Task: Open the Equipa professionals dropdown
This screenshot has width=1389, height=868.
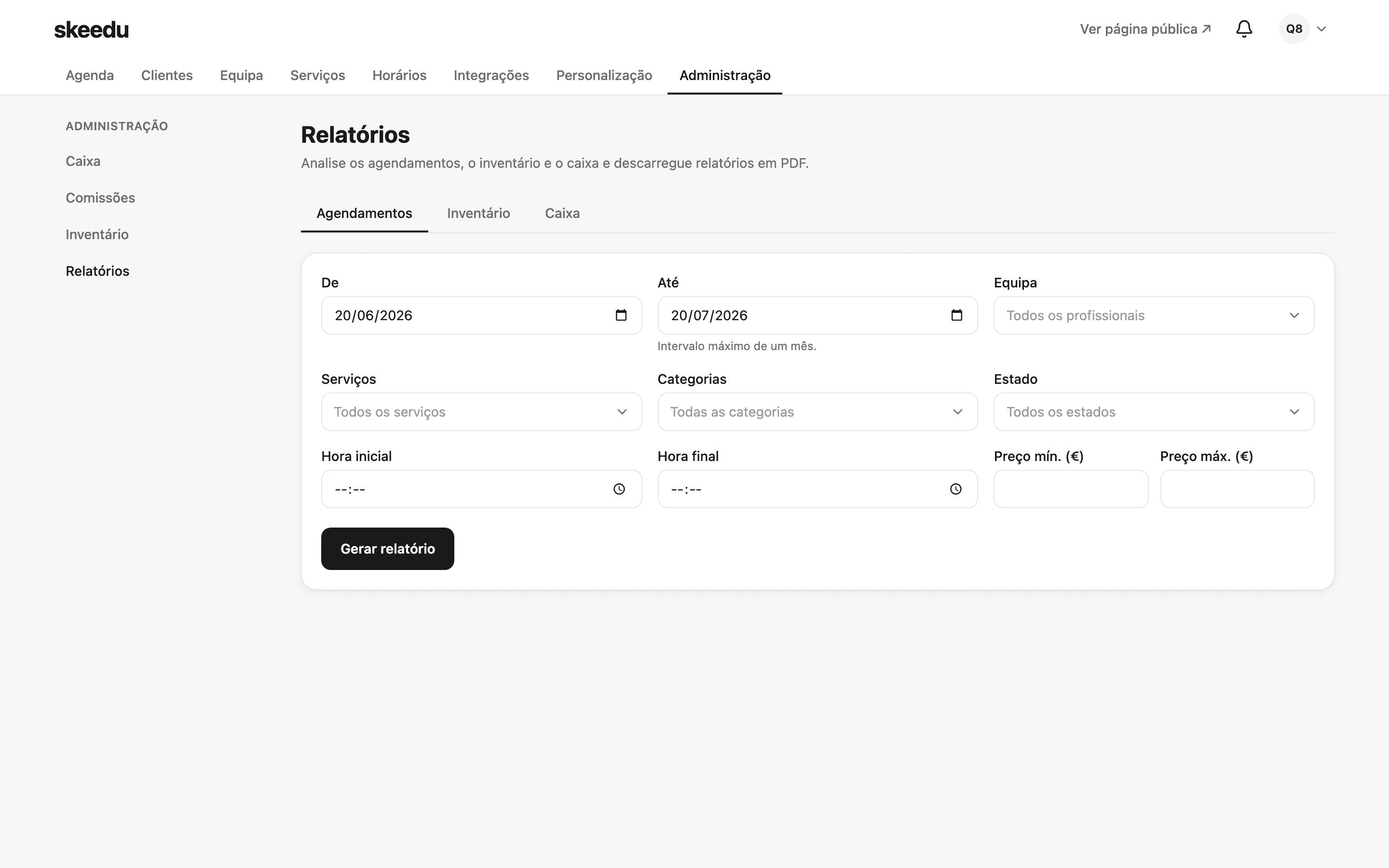Action: tap(1154, 315)
